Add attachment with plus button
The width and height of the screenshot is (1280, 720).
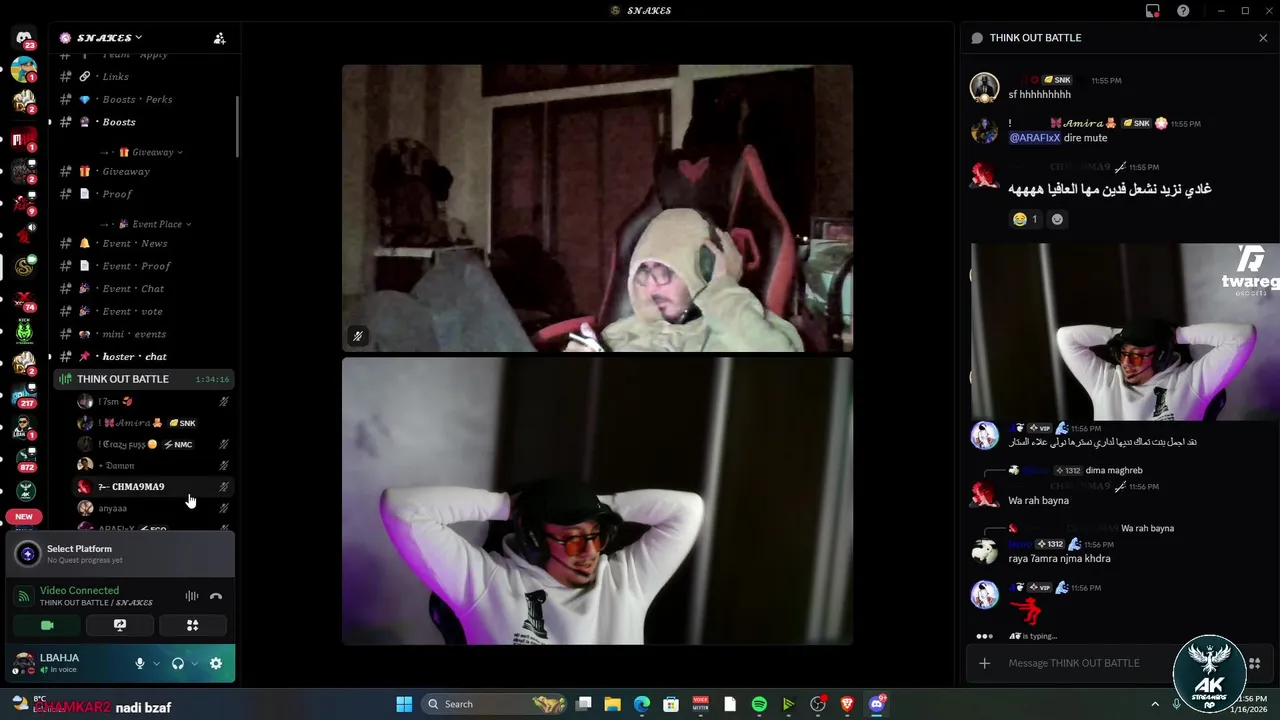point(985,663)
